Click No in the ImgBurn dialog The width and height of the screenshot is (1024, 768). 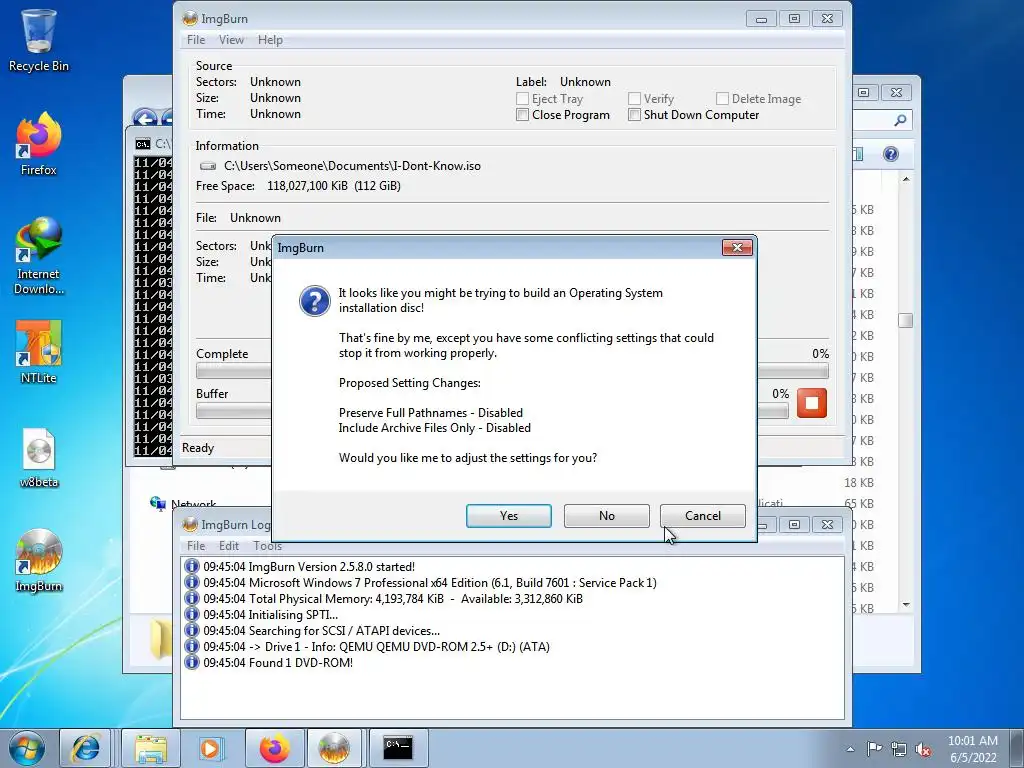coord(607,516)
